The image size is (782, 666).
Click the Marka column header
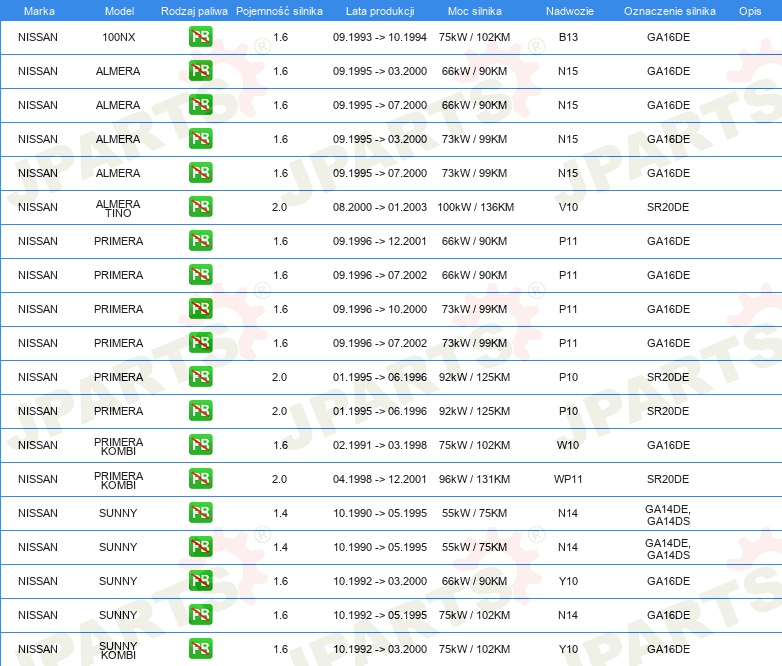(x=39, y=11)
